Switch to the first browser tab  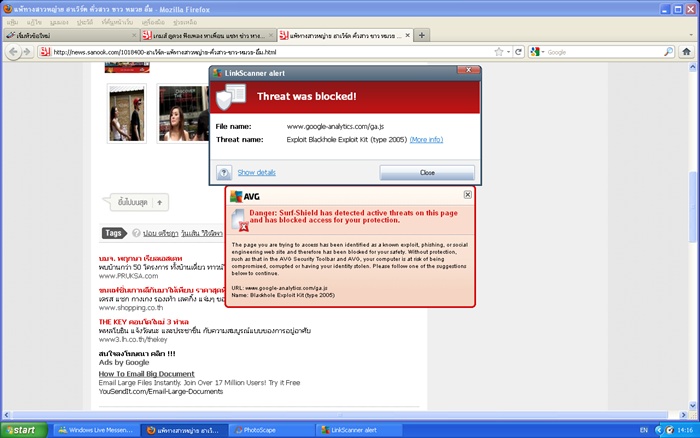point(71,35)
